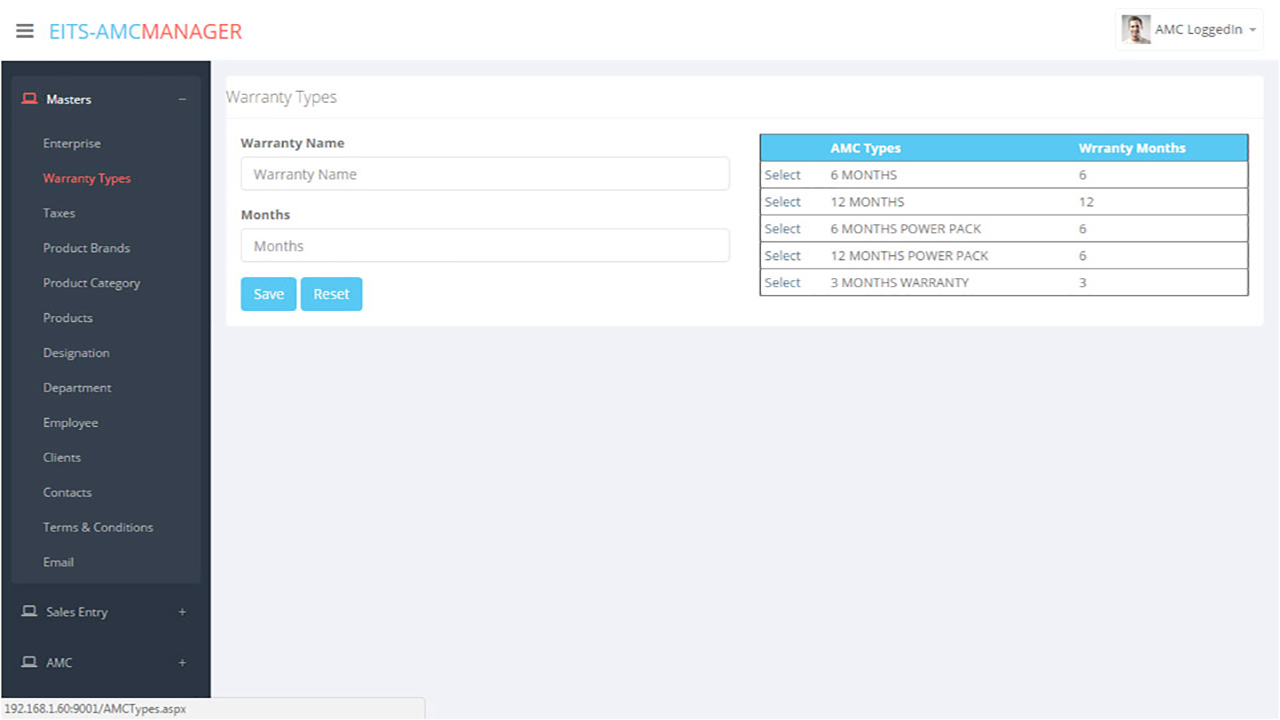Image resolution: width=1280 pixels, height=720 pixels.
Task: Open Terms & Conditions page
Action: (98, 527)
